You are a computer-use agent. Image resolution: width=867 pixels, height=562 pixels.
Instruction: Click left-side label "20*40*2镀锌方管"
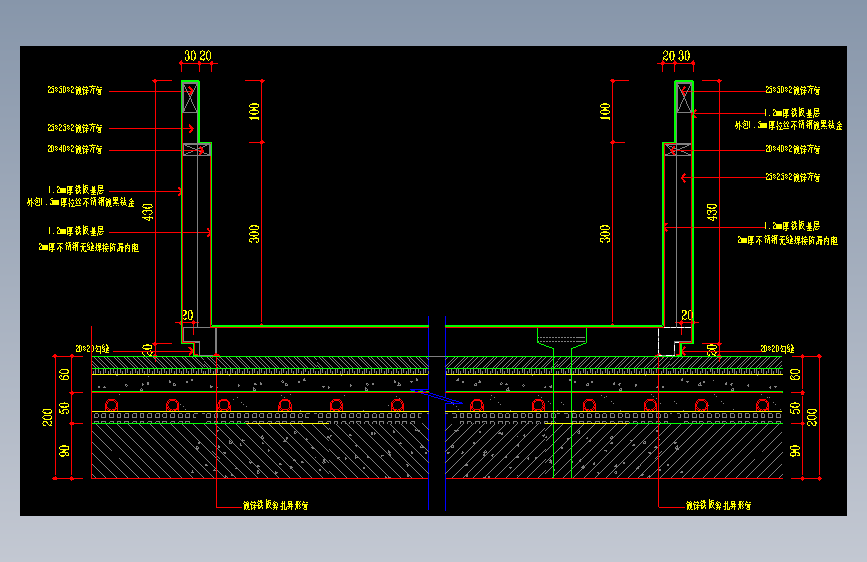(x=75, y=149)
